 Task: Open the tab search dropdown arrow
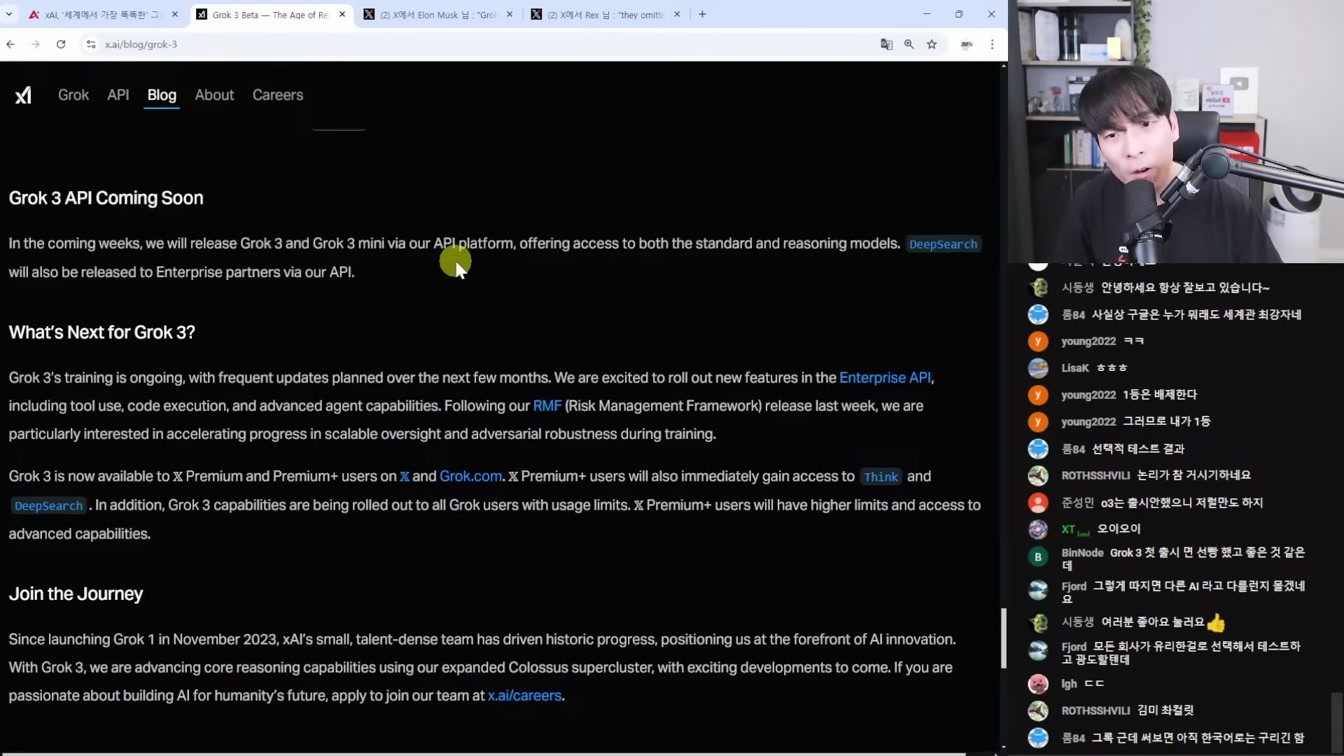pyautogui.click(x=9, y=14)
